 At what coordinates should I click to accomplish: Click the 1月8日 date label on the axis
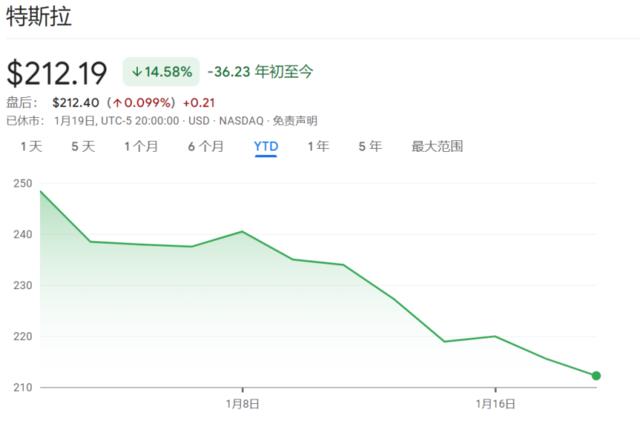pyautogui.click(x=243, y=404)
